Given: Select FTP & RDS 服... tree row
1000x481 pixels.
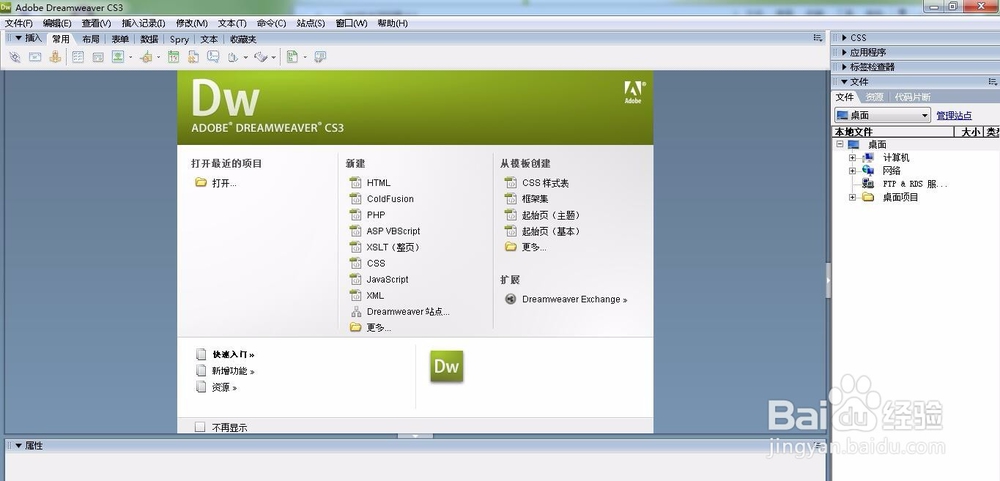Looking at the screenshot, I should coord(915,184).
